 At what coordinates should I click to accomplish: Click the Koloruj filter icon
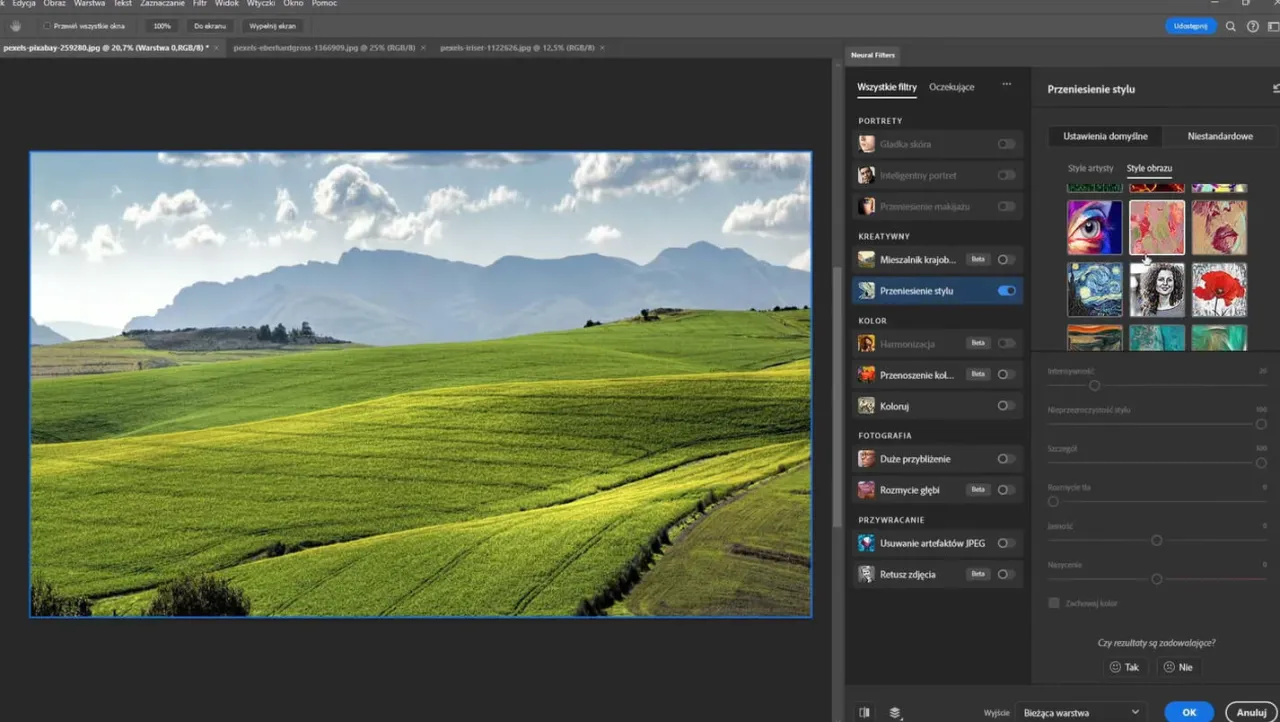pos(866,406)
